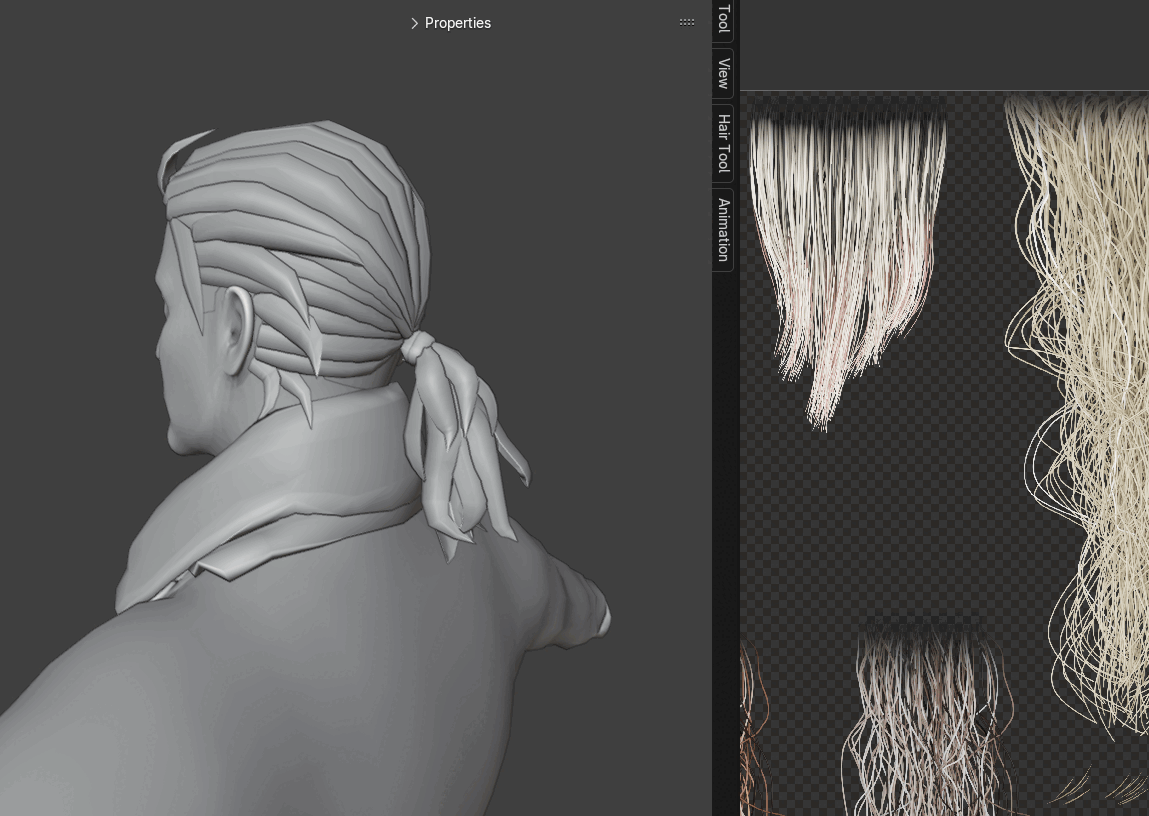The width and height of the screenshot is (1149, 816).
Task: Click the orange hair strands at left edge
Action: point(750,730)
